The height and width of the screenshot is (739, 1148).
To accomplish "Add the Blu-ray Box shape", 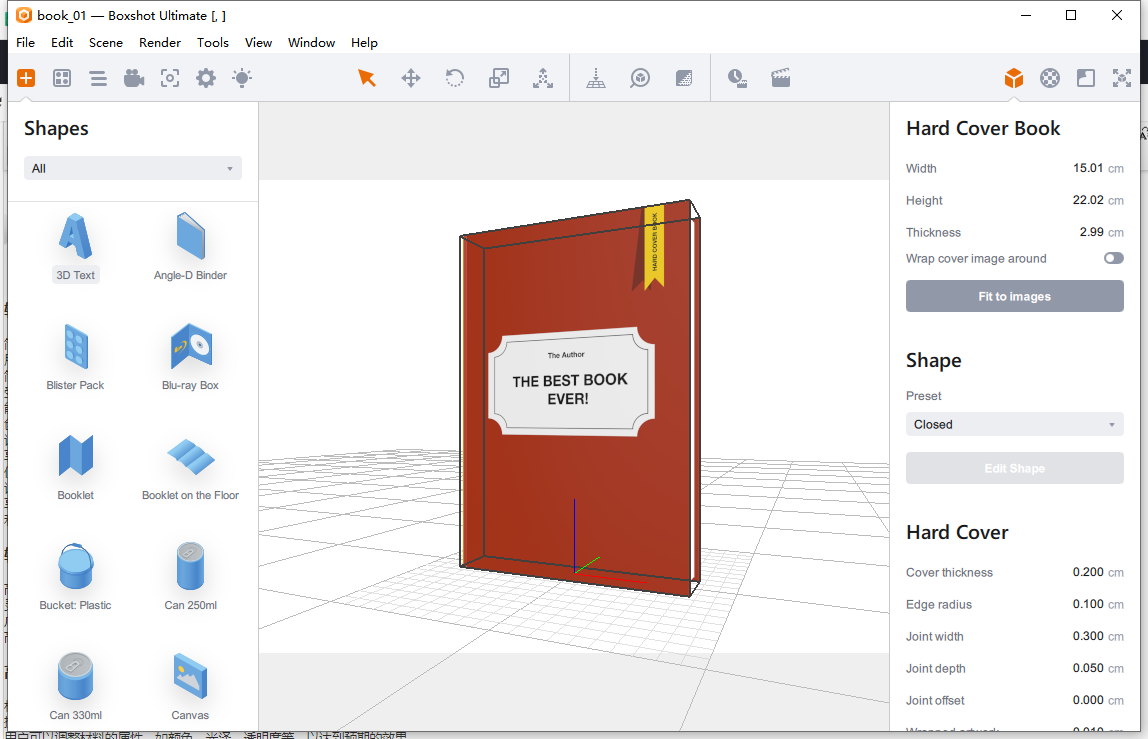I will (x=190, y=357).
